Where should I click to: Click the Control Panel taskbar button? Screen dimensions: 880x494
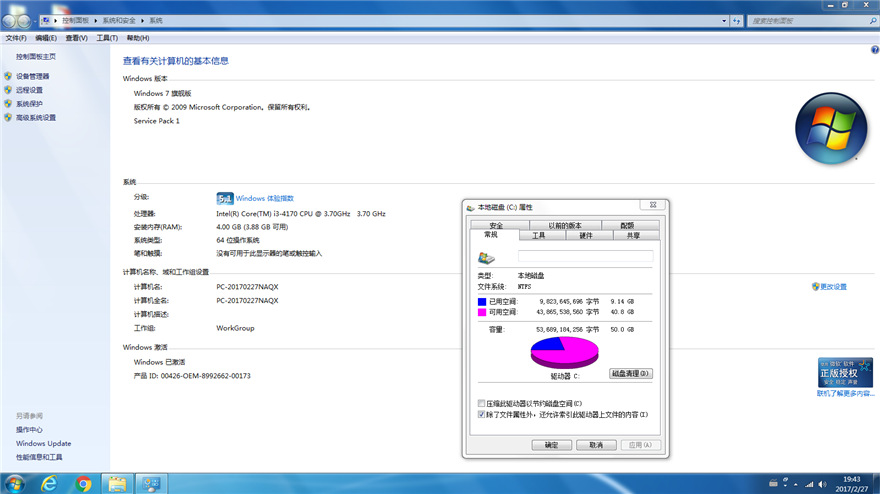(x=151, y=483)
